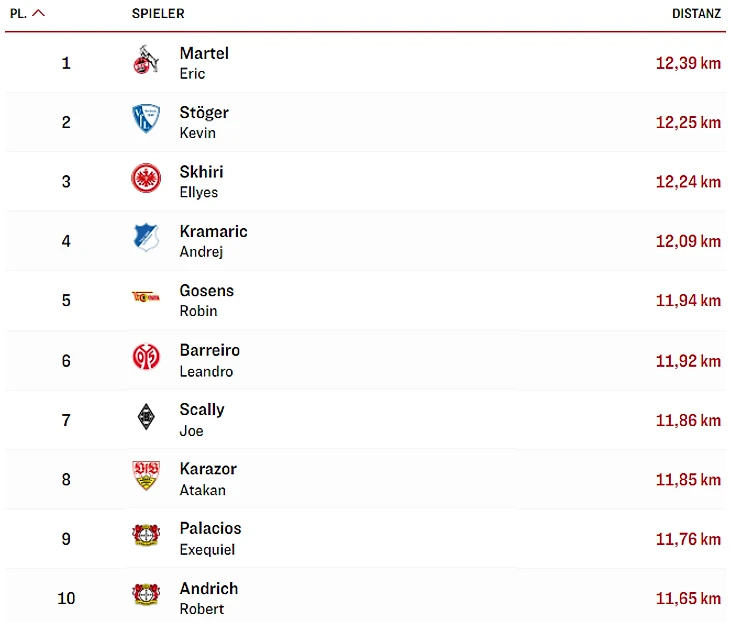This screenshot has height=623, width=730.
Task: Click the Leverkusen logo next to Andrich
Action: (146, 596)
